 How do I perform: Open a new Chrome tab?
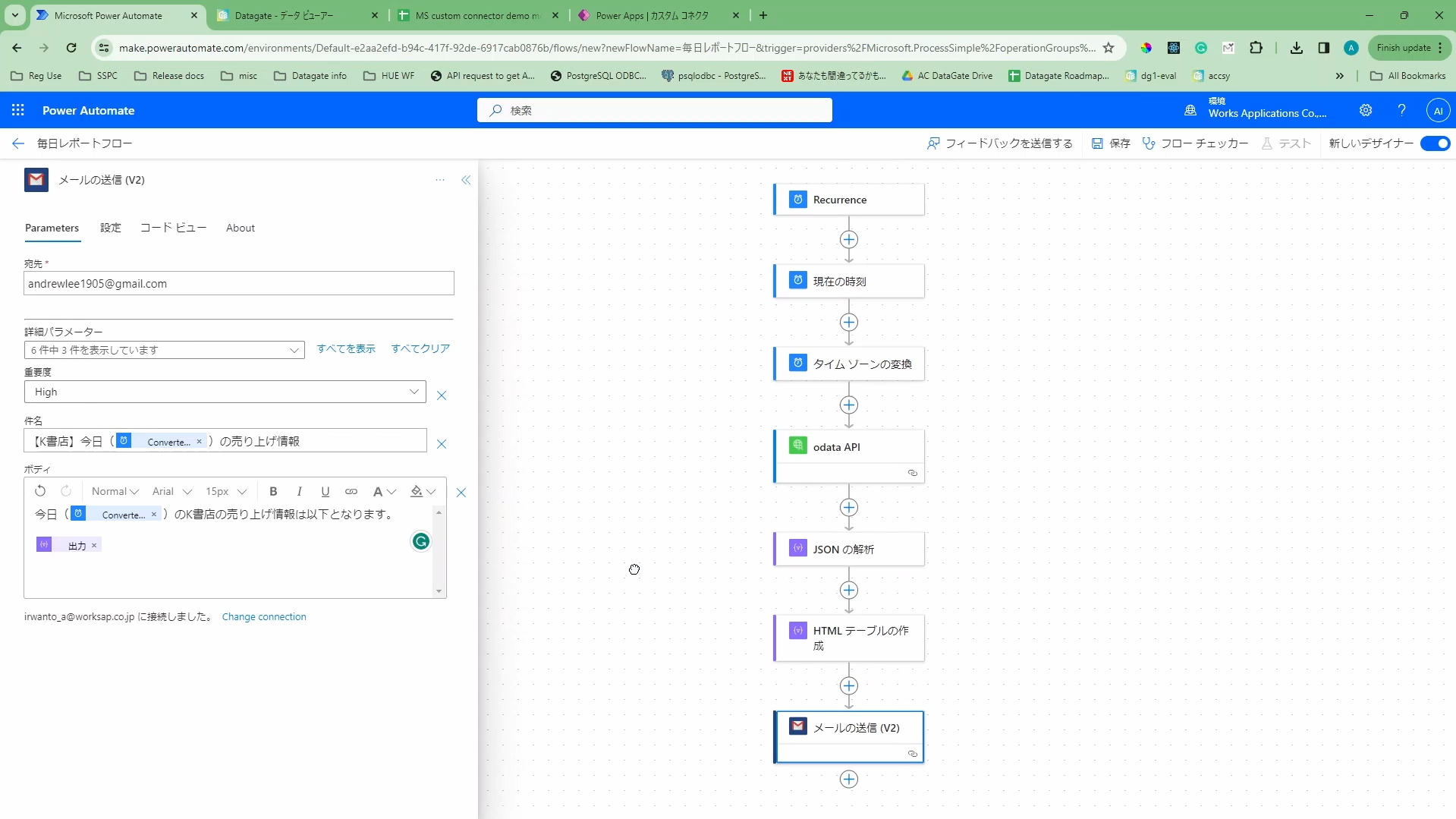(x=763, y=15)
